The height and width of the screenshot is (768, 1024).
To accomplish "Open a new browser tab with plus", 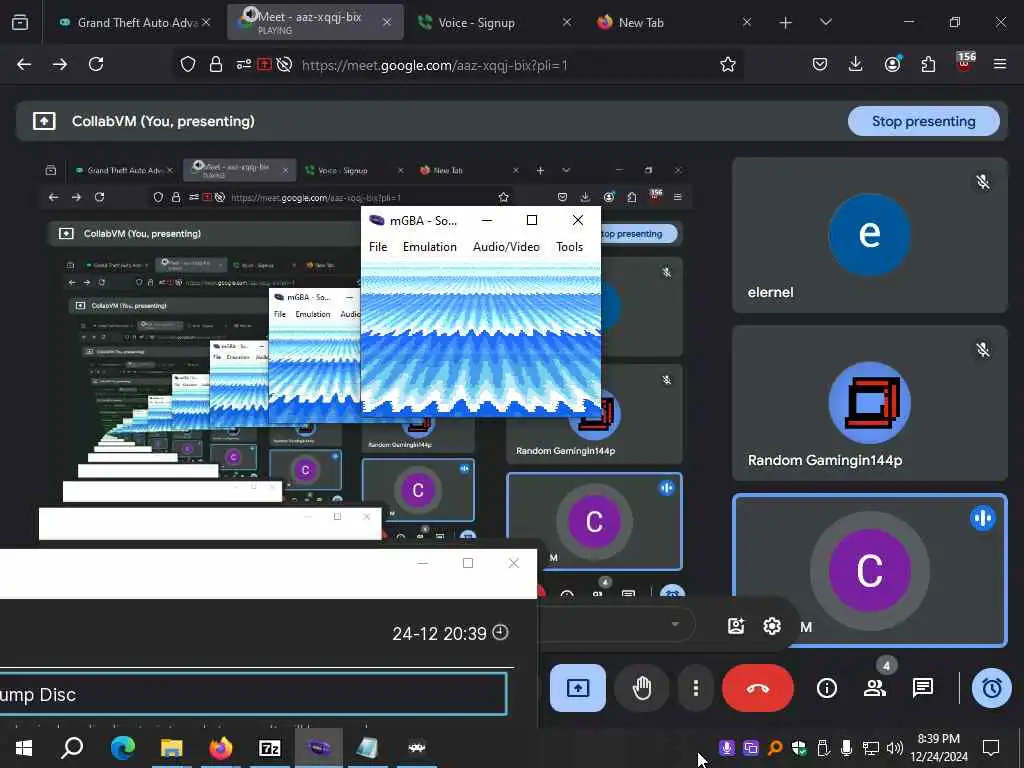I will tap(785, 23).
